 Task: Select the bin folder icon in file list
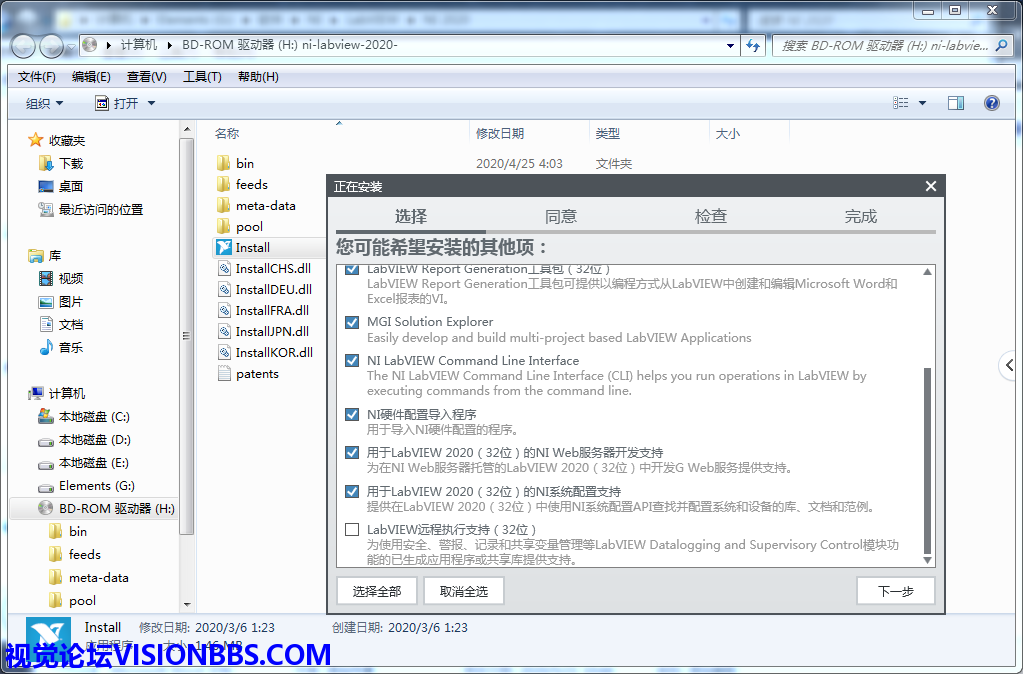click(224, 163)
